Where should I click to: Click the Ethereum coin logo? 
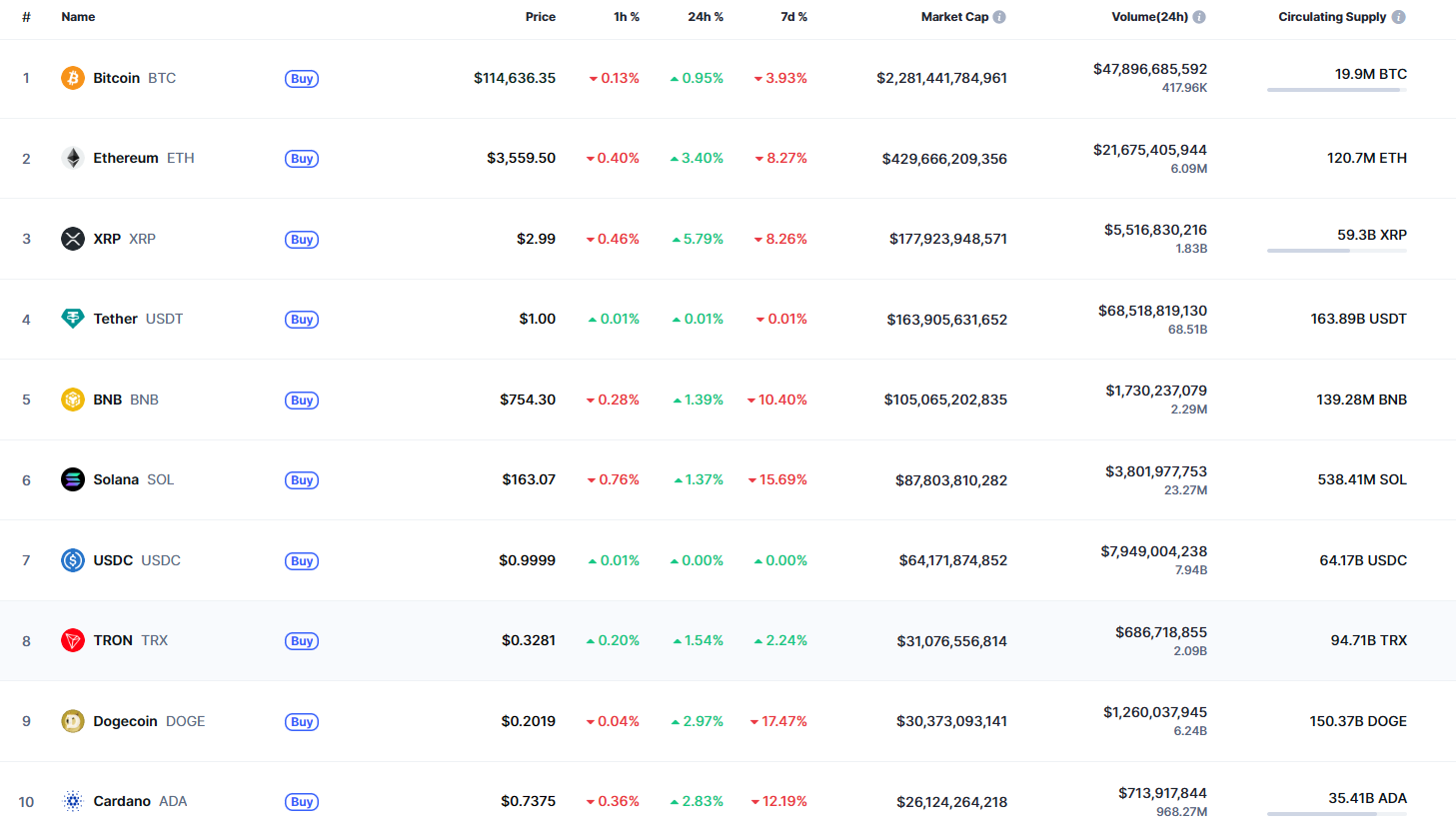click(73, 158)
